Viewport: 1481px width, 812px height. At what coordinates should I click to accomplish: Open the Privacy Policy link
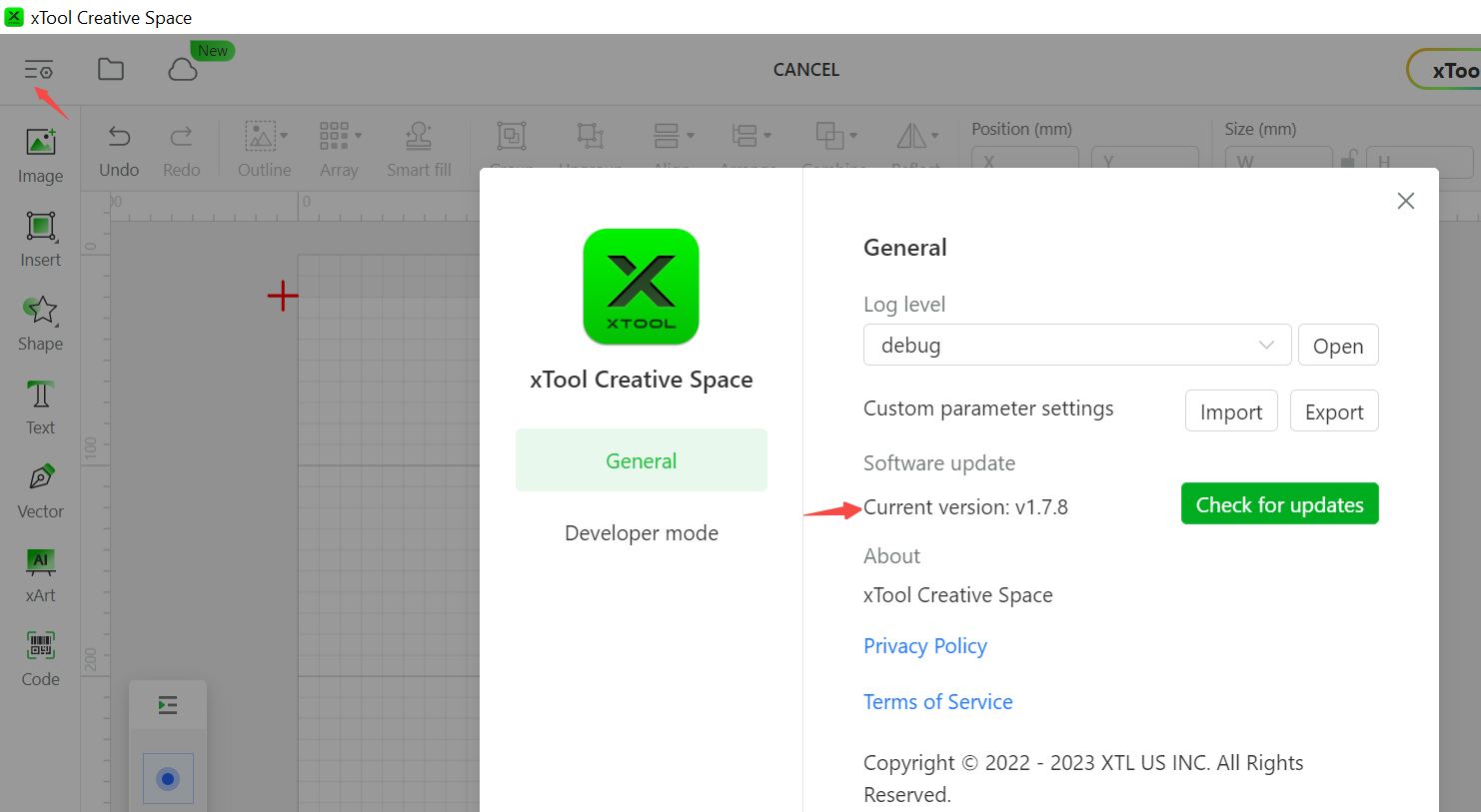point(925,646)
